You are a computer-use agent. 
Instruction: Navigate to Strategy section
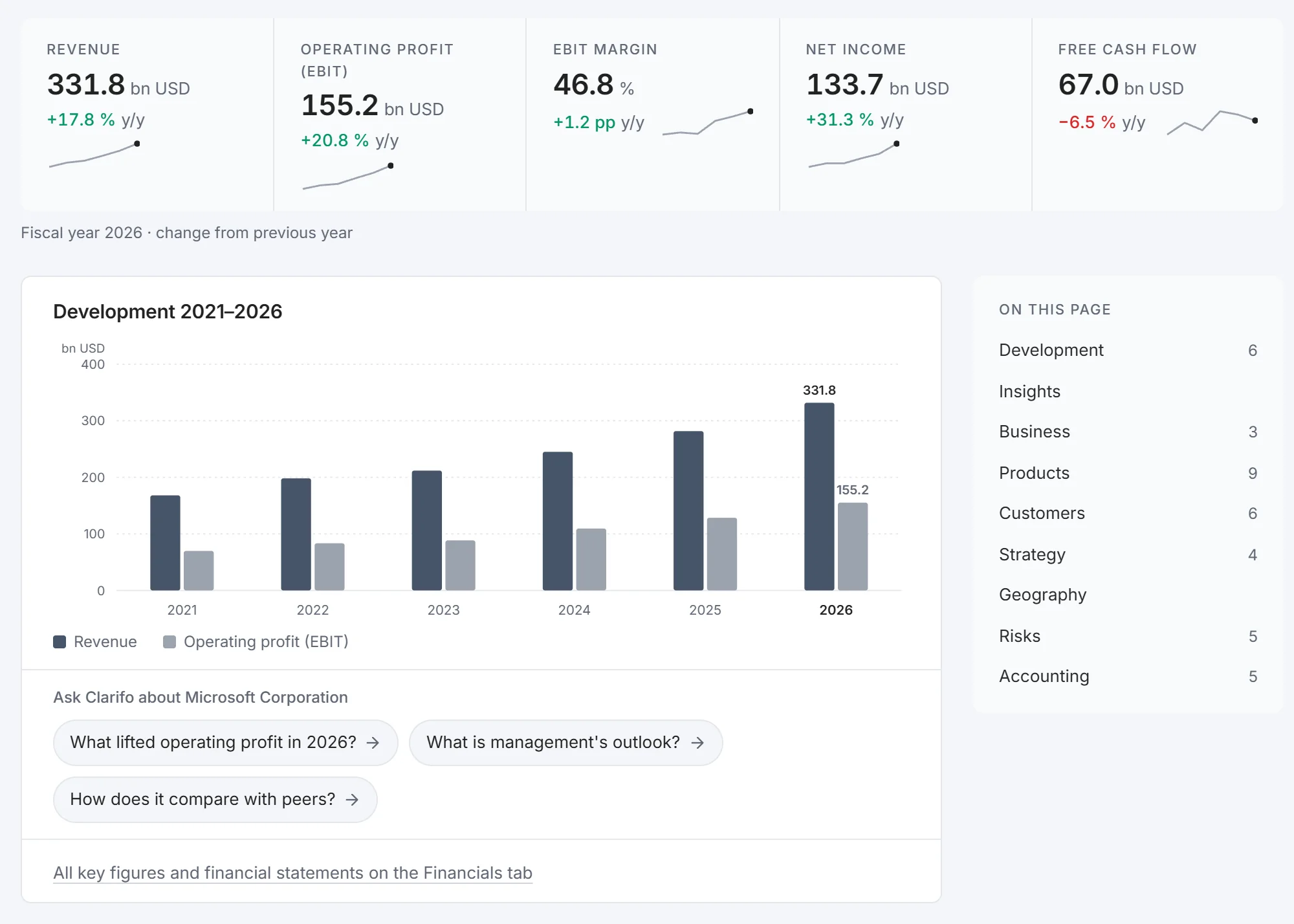click(x=1128, y=555)
